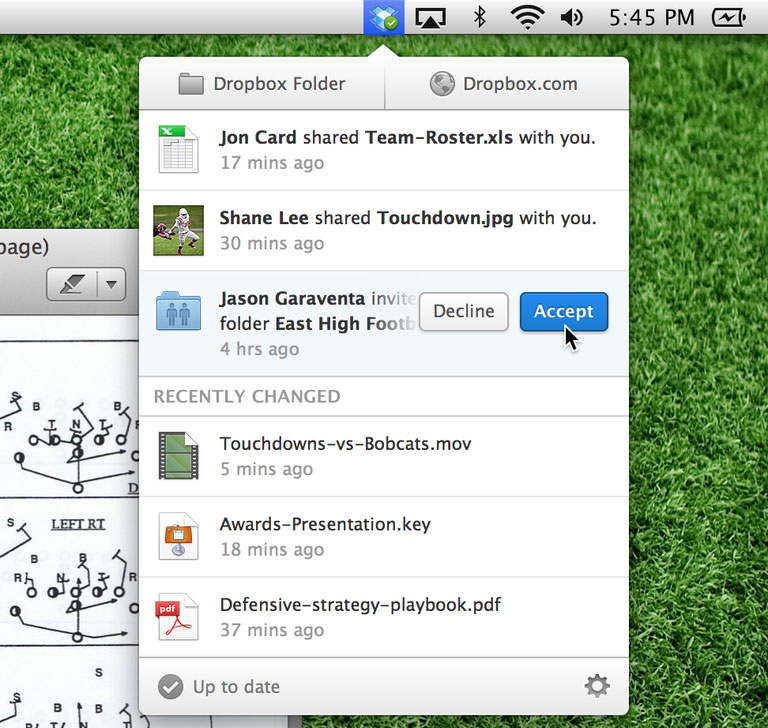This screenshot has width=768, height=728.
Task: Click the RECENTLY CHANGED header
Action: (247, 396)
